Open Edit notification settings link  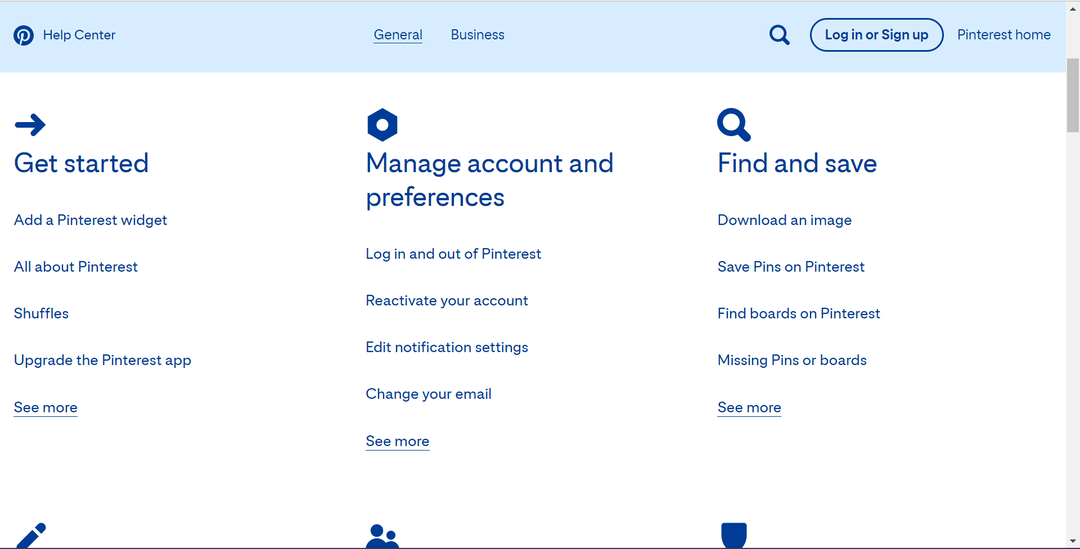447,347
